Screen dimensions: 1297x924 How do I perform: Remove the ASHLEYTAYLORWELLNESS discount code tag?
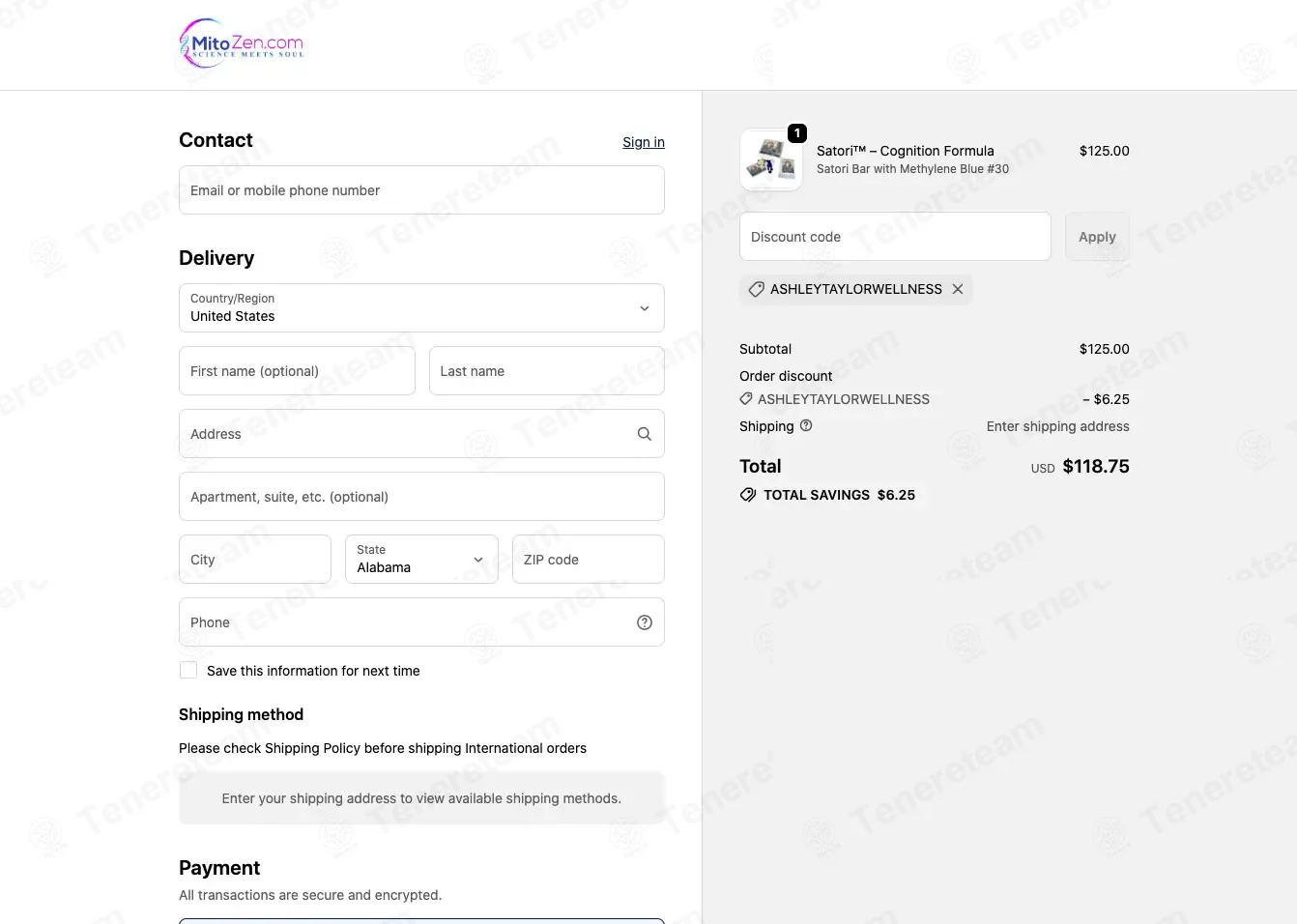click(x=958, y=289)
